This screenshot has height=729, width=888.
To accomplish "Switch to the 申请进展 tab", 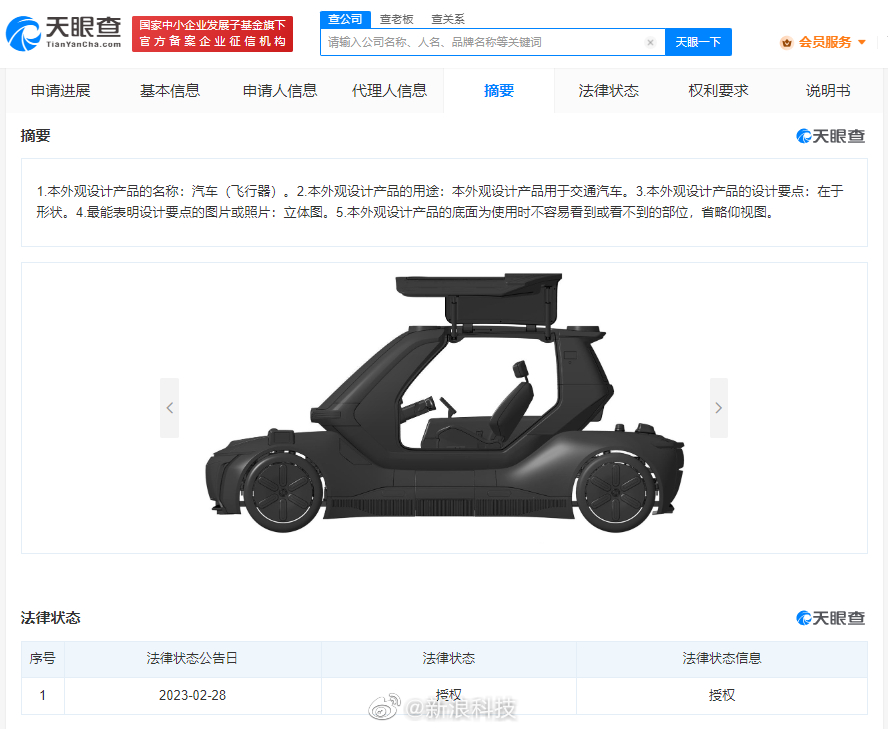I will 61,91.
